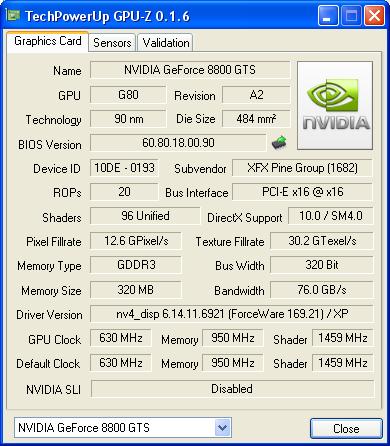Click Pixel Fillrate value 12.6 GPixel/s
Image resolution: width=390 pixels, height=446 pixels.
point(136,241)
